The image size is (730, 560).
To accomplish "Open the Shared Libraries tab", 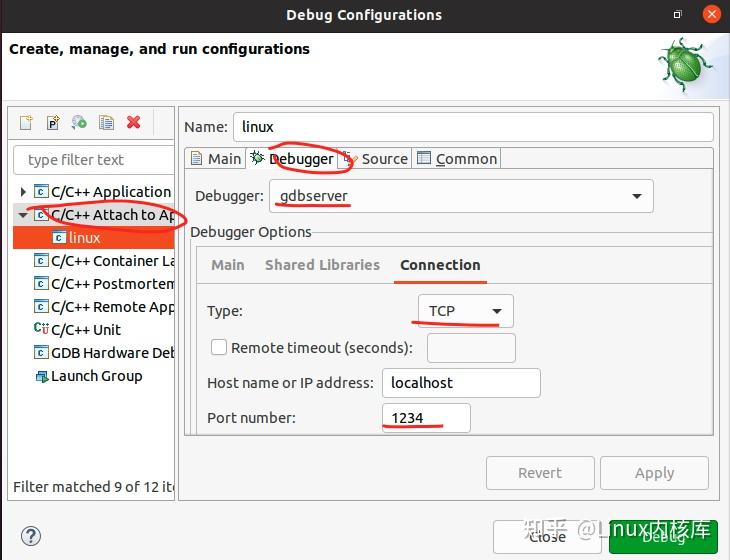I will point(322,265).
